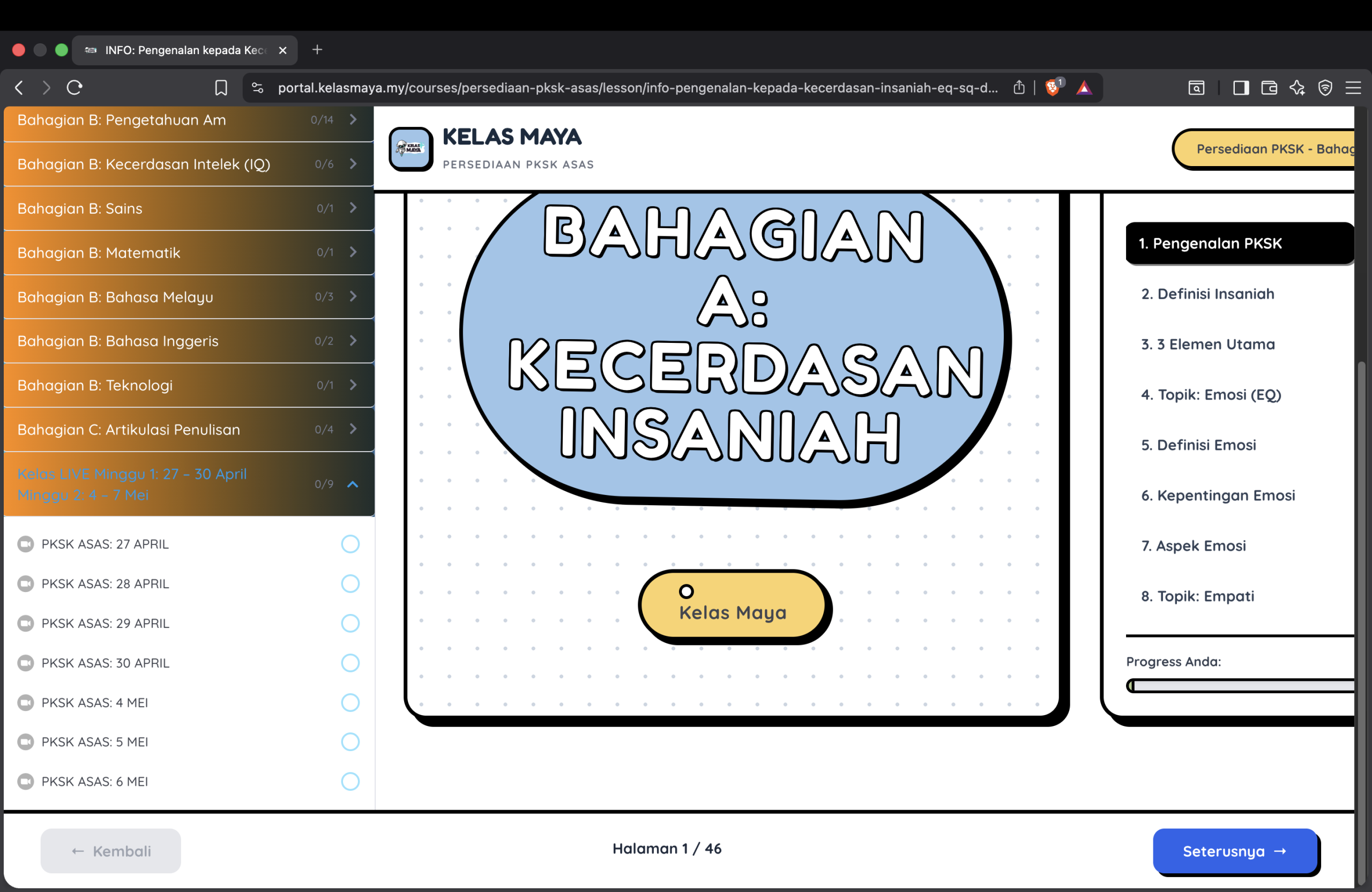Click the Seterusnya button
This screenshot has height=892, width=1372.
click(x=1235, y=851)
